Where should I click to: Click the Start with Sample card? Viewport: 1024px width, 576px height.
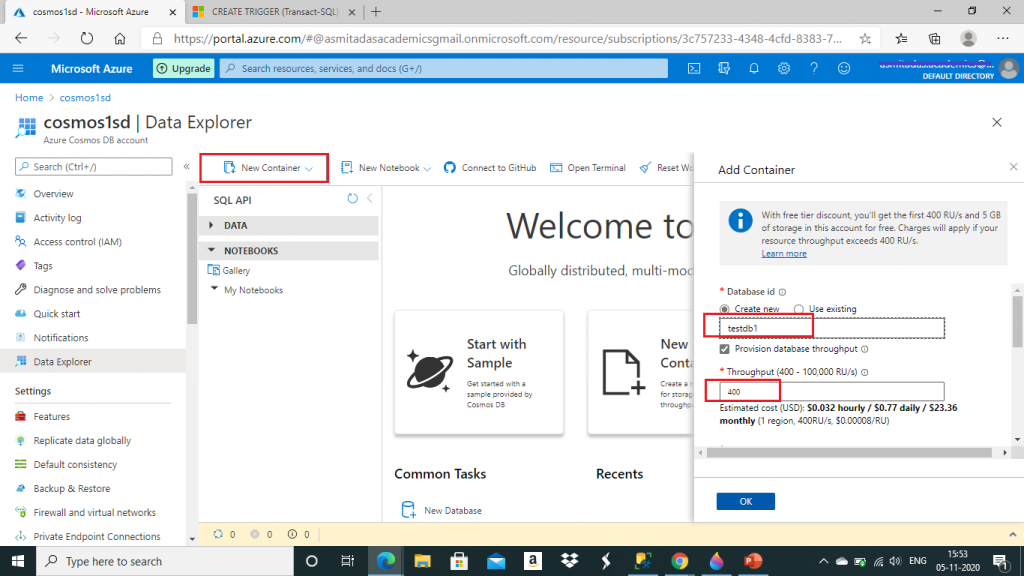click(x=479, y=372)
